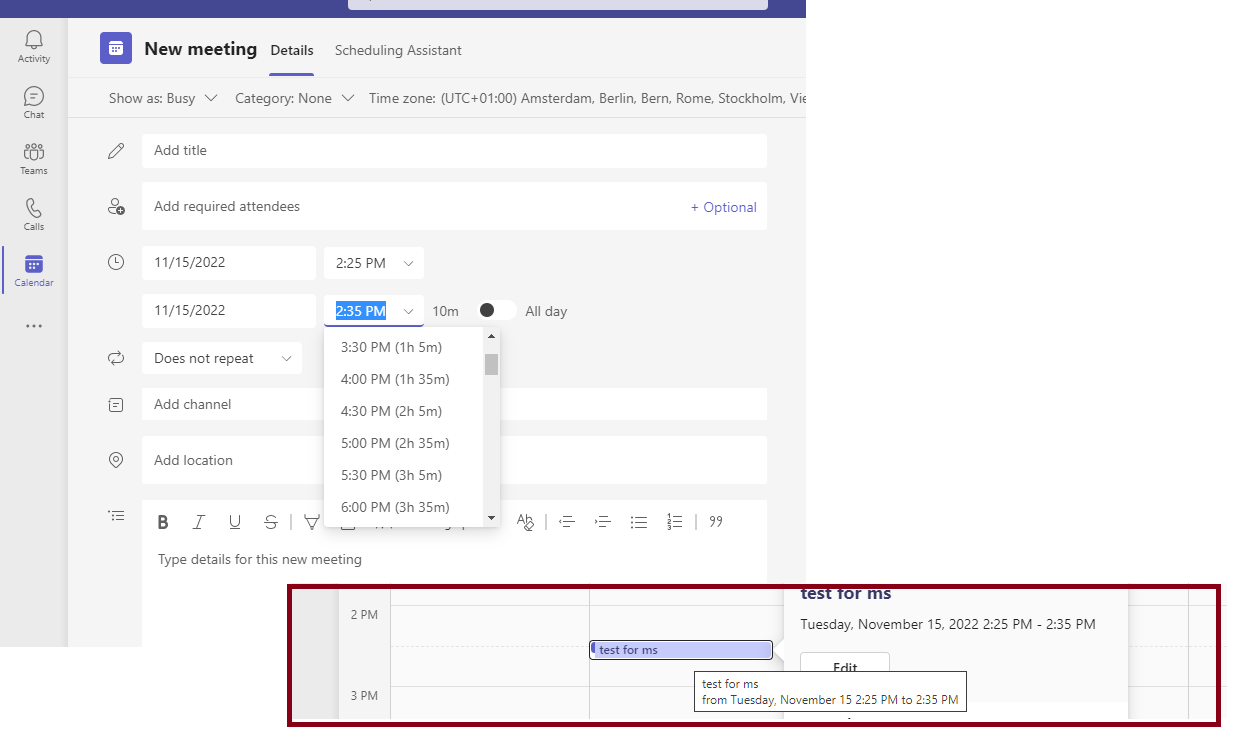1246x755 pixels.
Task: Toggle the All day switch
Action: tap(497, 310)
